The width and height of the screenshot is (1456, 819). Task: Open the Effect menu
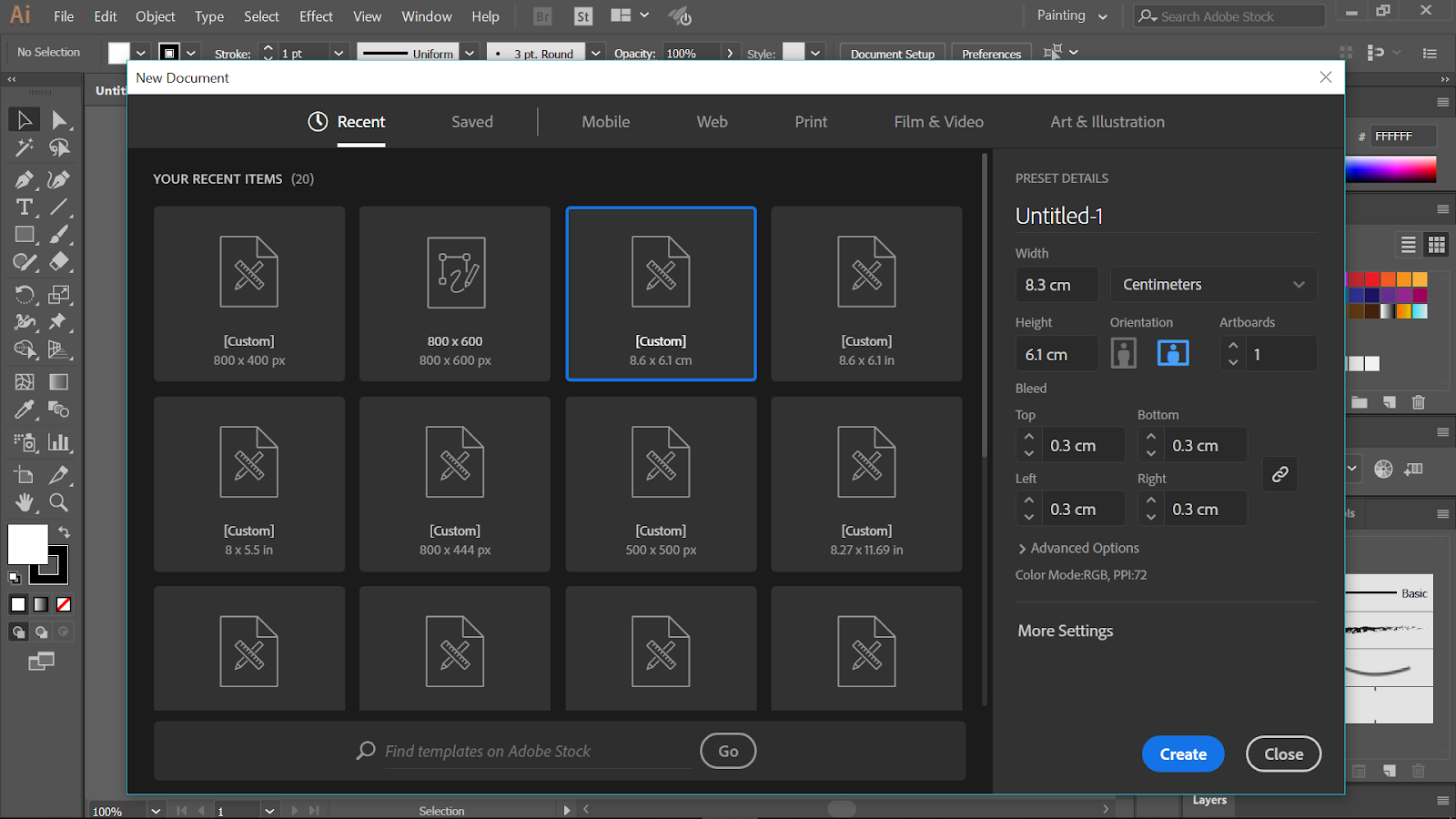pos(316,16)
